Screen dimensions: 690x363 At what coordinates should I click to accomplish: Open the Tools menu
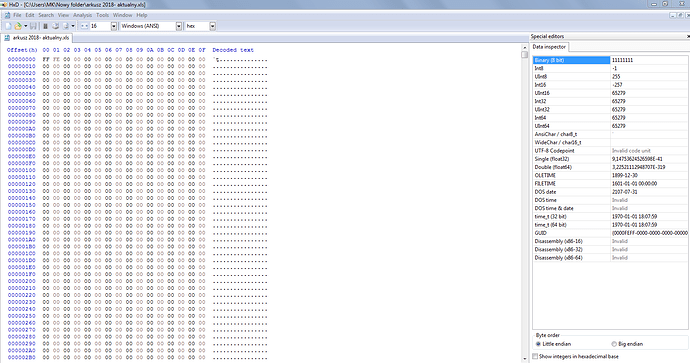click(103, 15)
